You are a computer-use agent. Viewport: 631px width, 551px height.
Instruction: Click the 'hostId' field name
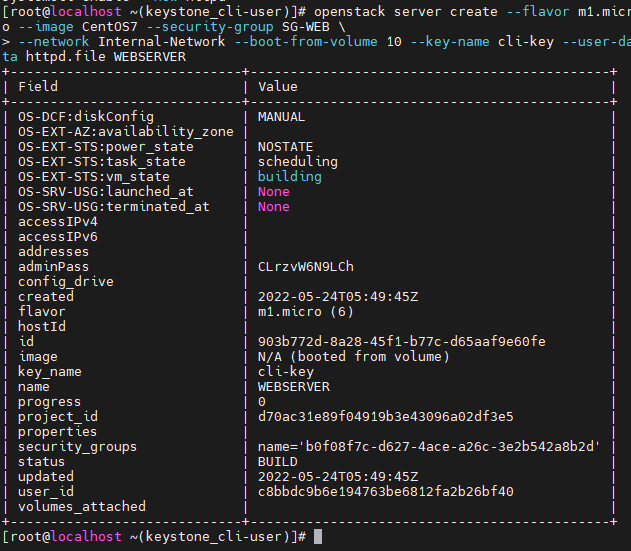(x=42, y=326)
